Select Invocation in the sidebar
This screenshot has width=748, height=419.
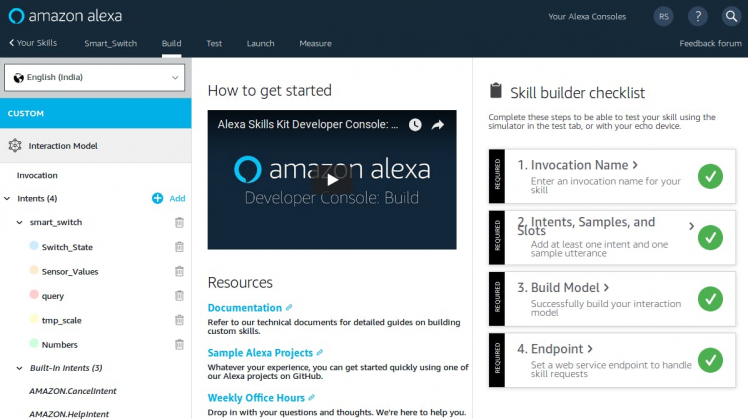[37, 175]
